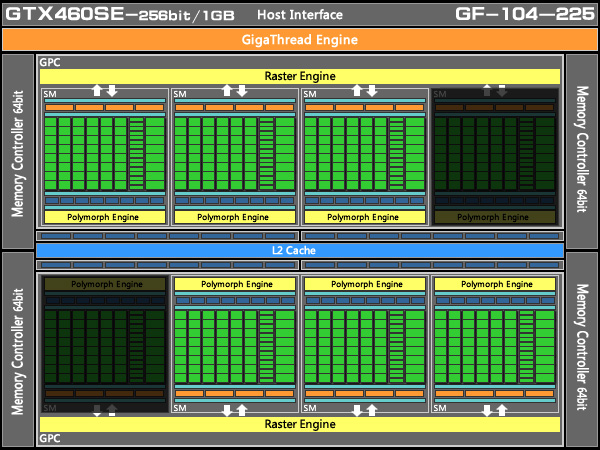600x450 pixels.
Task: Click SM label of disabled lower SM
Action: [50, 408]
